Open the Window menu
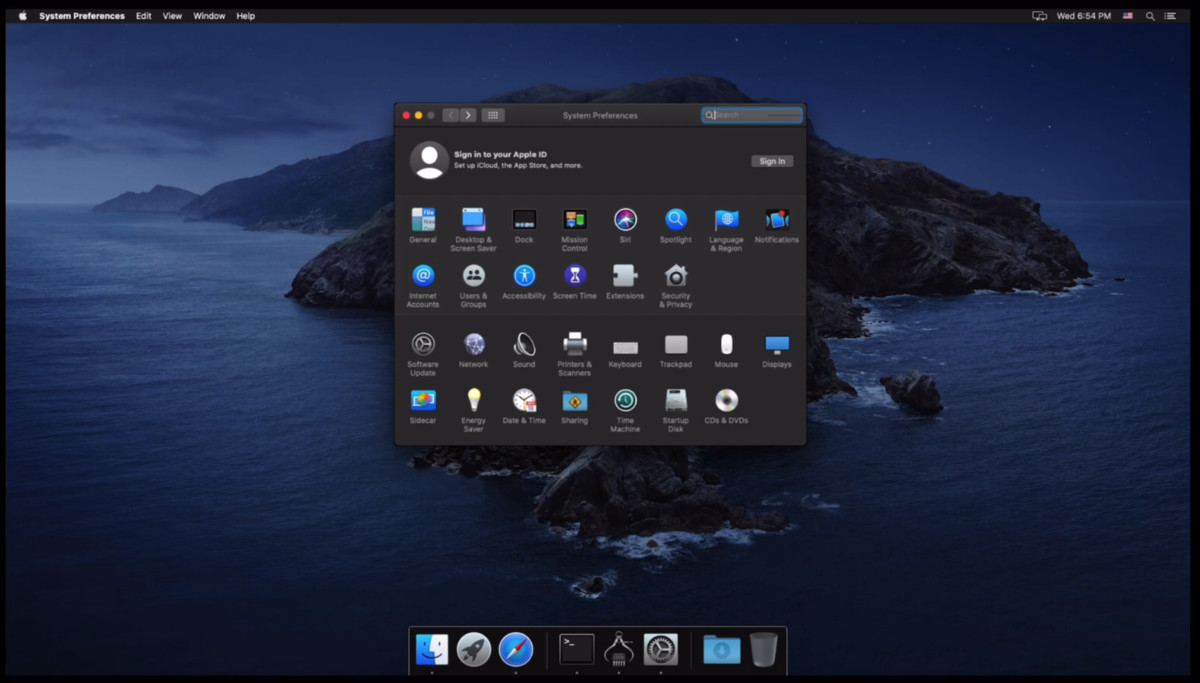This screenshot has width=1200, height=683. pyautogui.click(x=209, y=16)
